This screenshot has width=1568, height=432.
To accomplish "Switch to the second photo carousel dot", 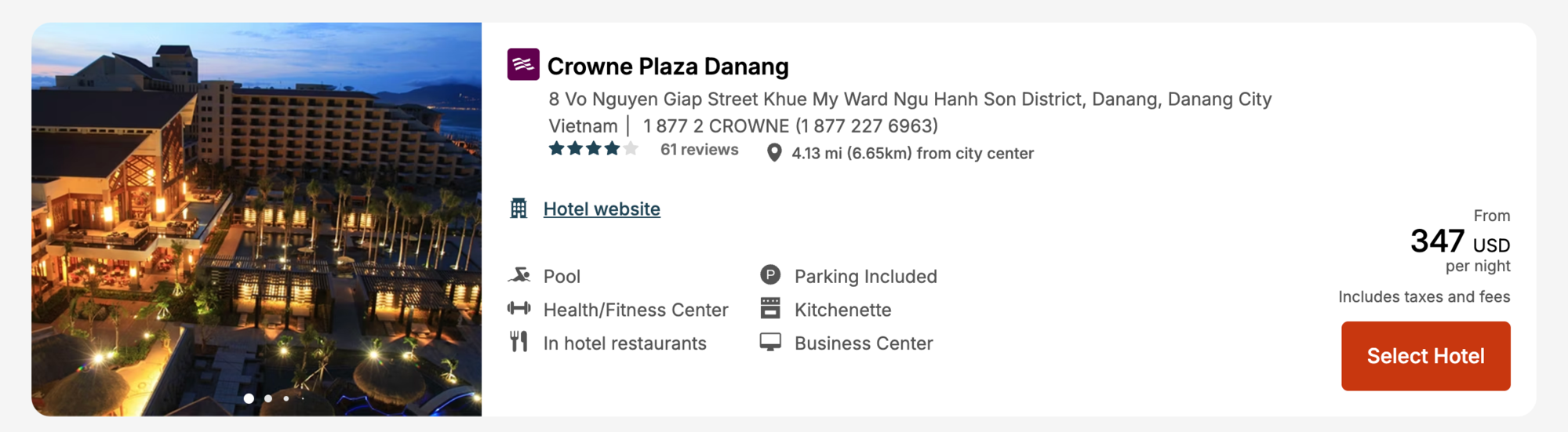I will pyautogui.click(x=268, y=398).
